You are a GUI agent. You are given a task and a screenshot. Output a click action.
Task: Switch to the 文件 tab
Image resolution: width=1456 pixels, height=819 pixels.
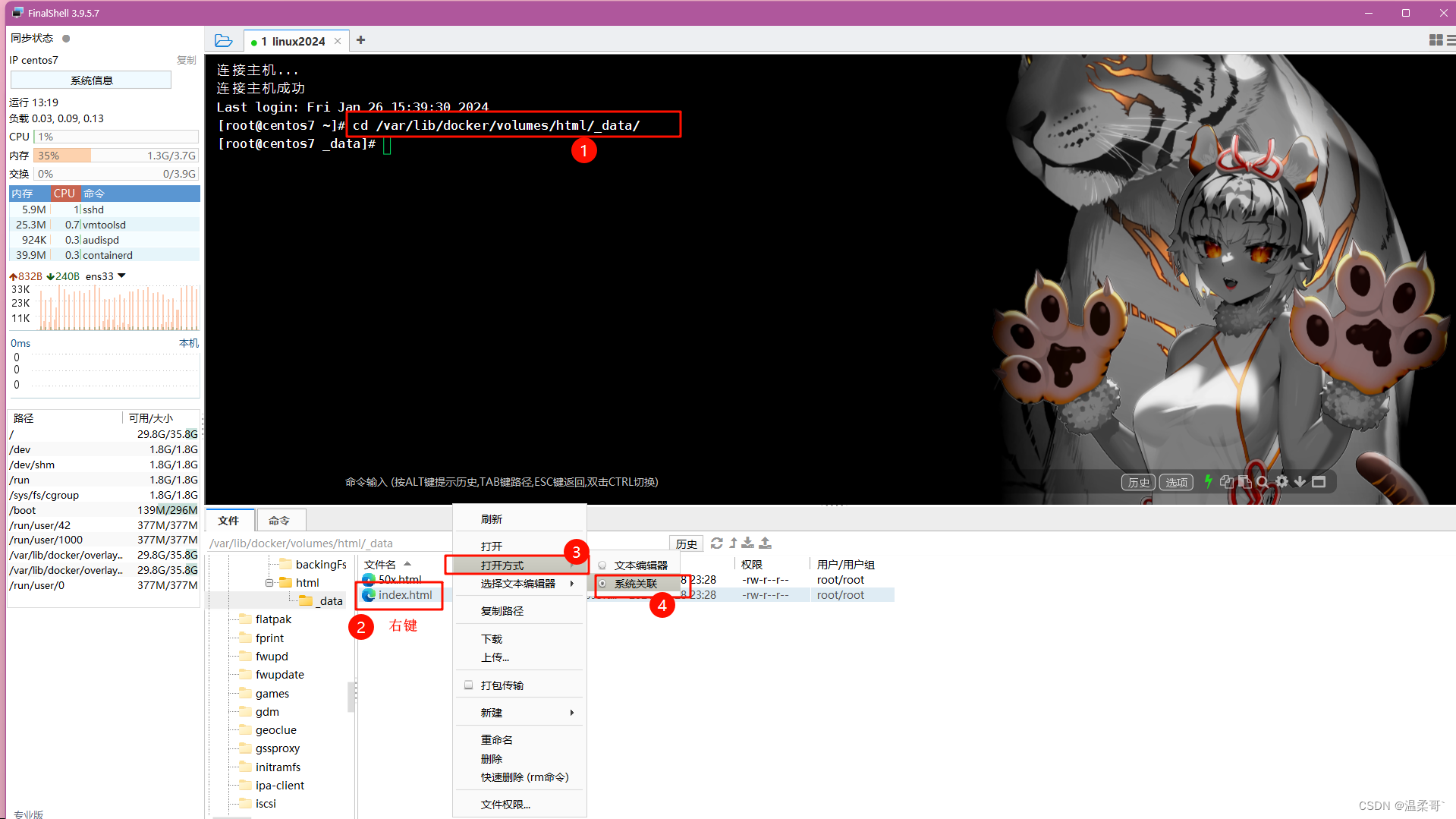tap(228, 520)
